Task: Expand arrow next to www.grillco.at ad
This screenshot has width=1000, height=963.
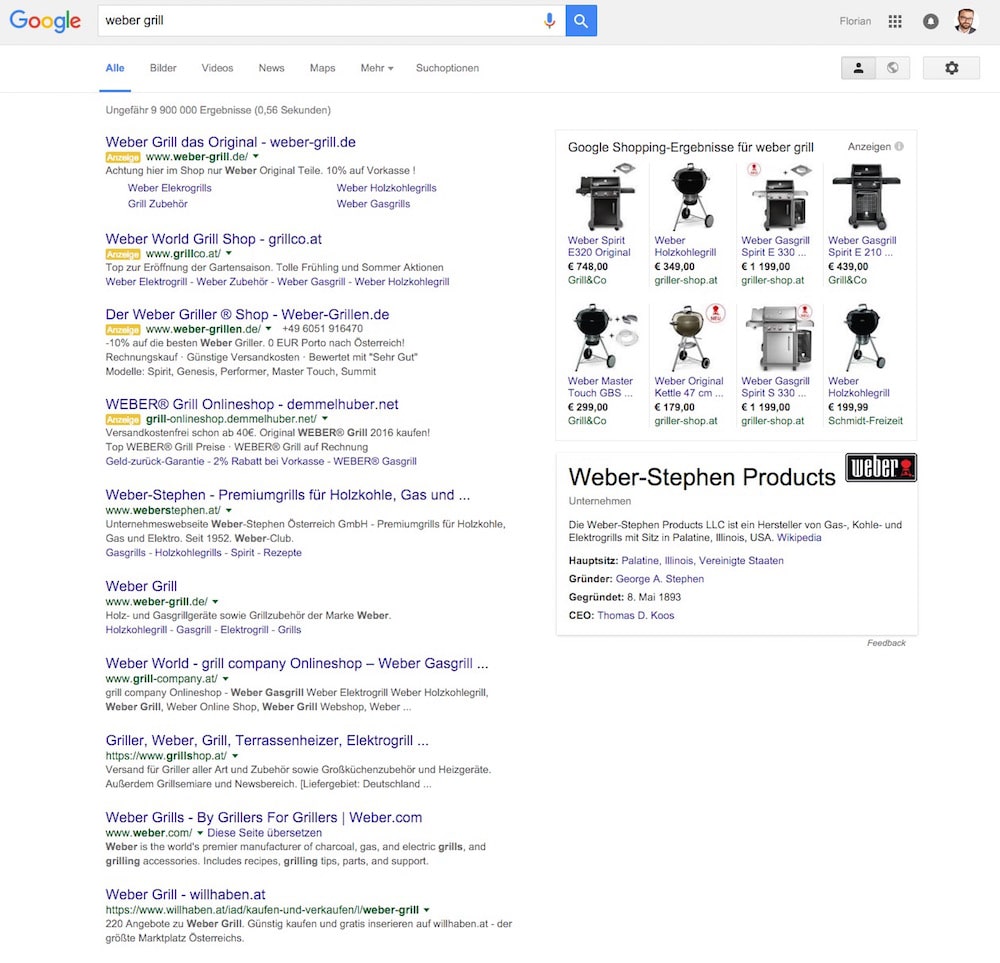Action: point(229,254)
